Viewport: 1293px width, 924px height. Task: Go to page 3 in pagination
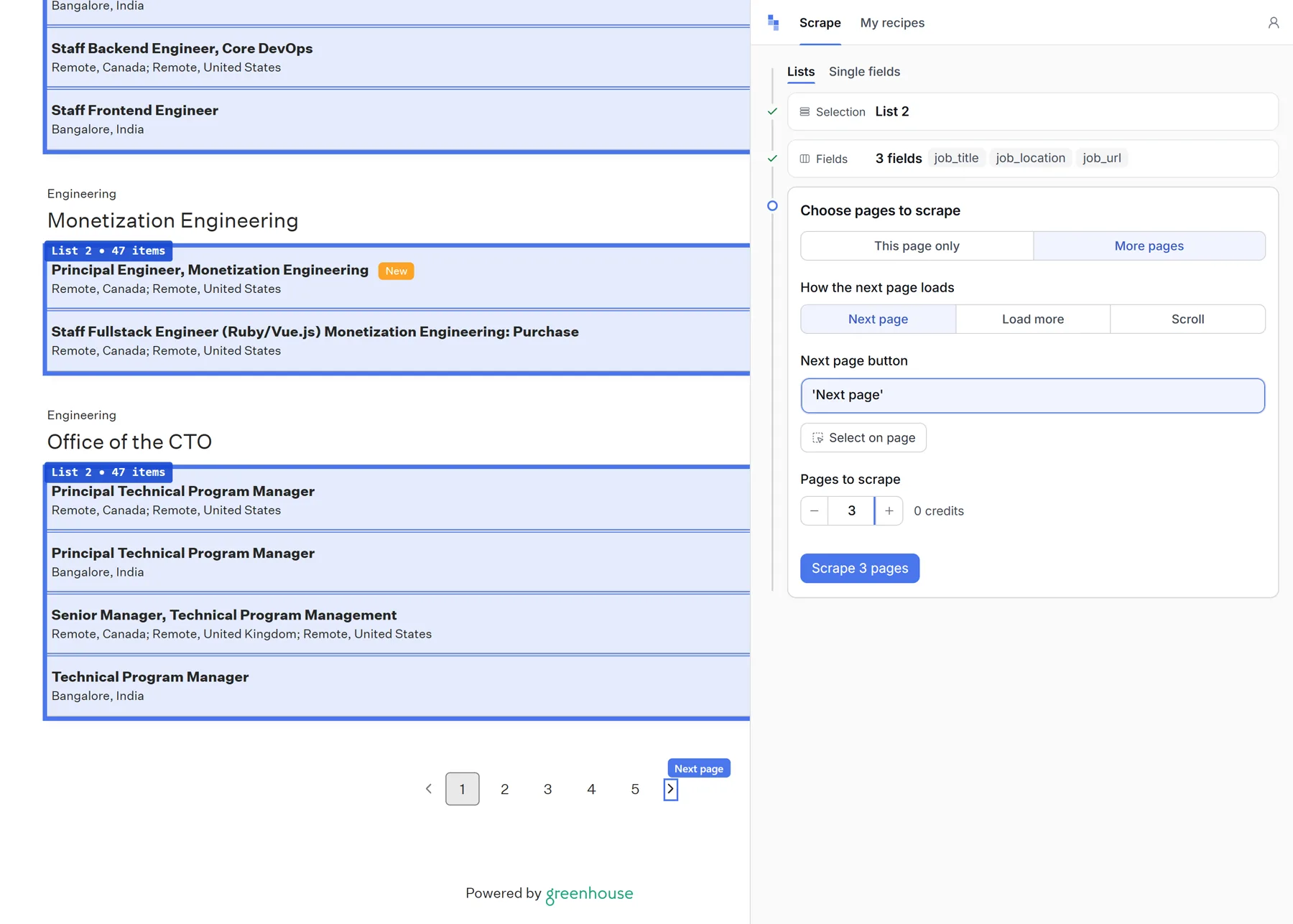(x=547, y=789)
